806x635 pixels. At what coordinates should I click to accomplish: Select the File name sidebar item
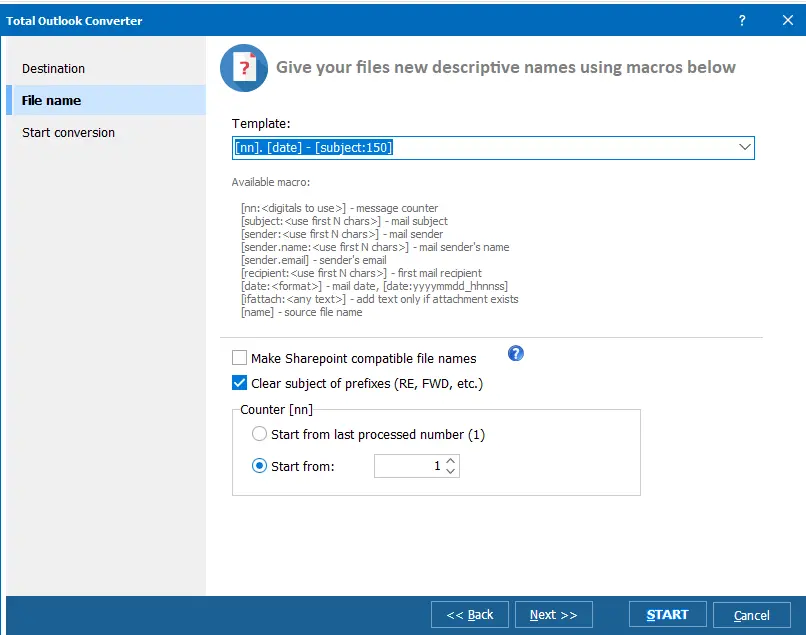pos(52,100)
